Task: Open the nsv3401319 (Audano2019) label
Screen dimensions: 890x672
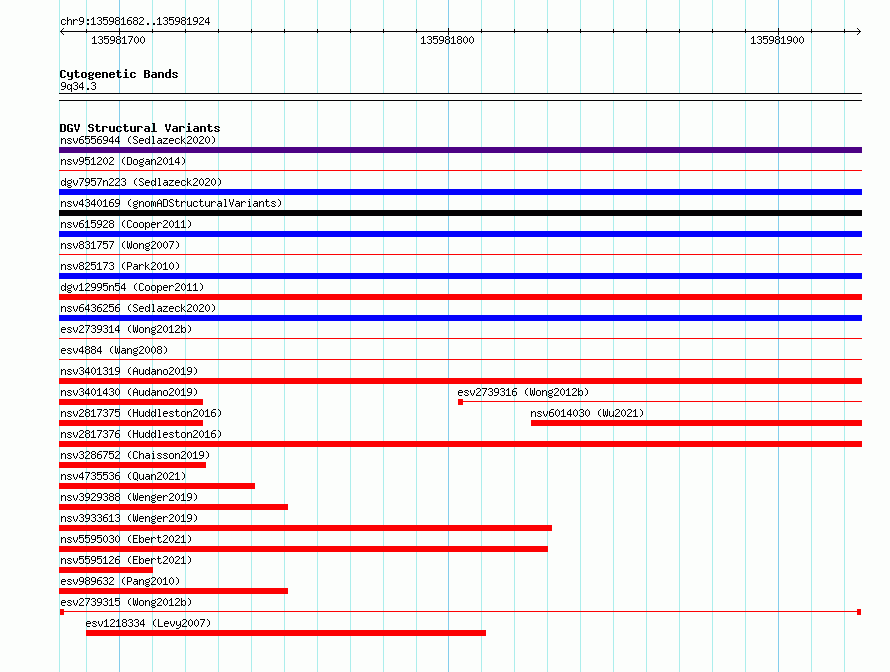Action: [129, 371]
